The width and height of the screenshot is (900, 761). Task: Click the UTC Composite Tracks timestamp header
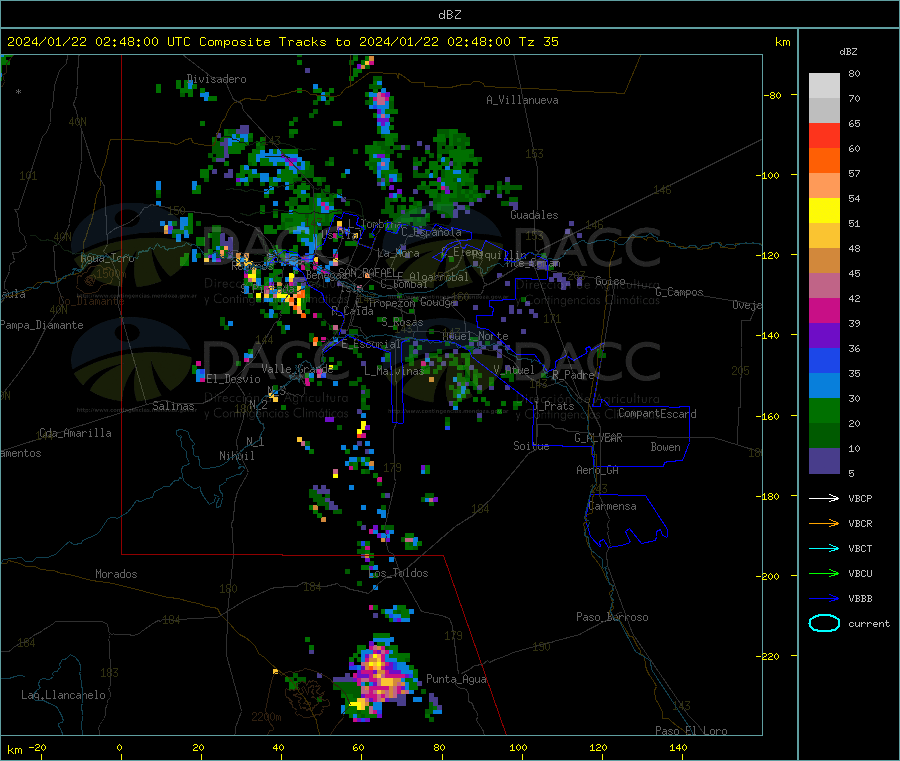(x=283, y=42)
